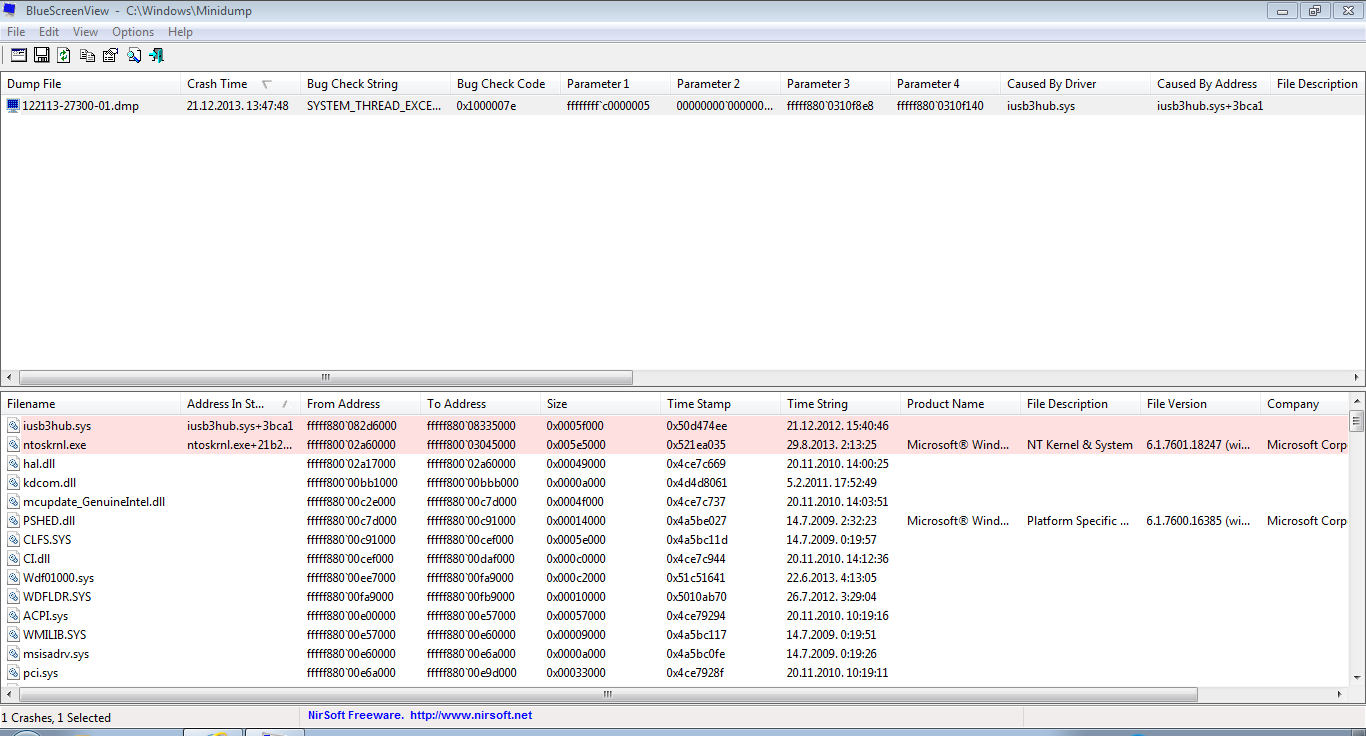The height and width of the screenshot is (736, 1366).
Task: Click the Caused By Driver column header
Action: (1051, 84)
